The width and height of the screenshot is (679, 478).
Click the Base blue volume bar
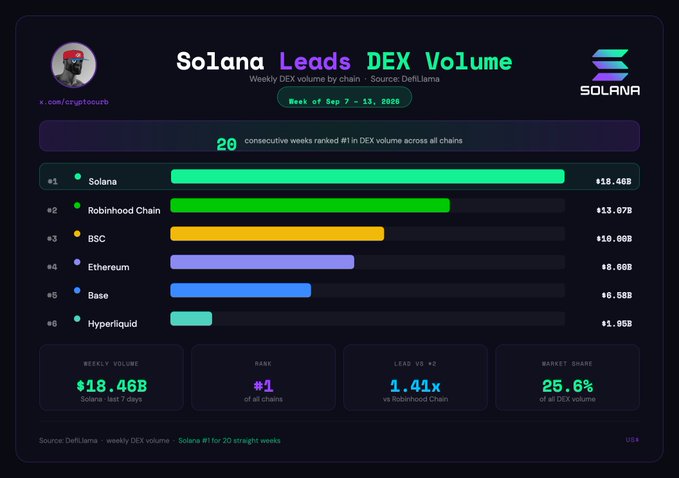coord(240,291)
